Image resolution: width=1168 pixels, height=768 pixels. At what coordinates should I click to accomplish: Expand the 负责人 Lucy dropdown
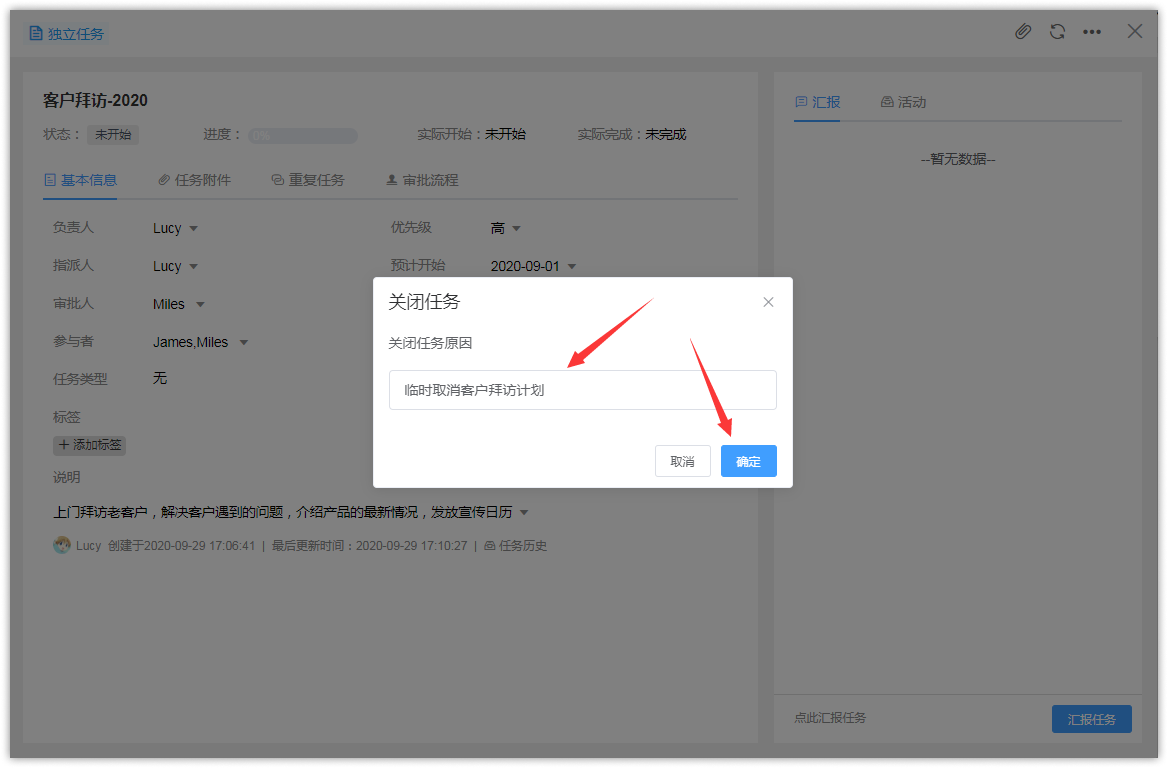[x=176, y=228]
